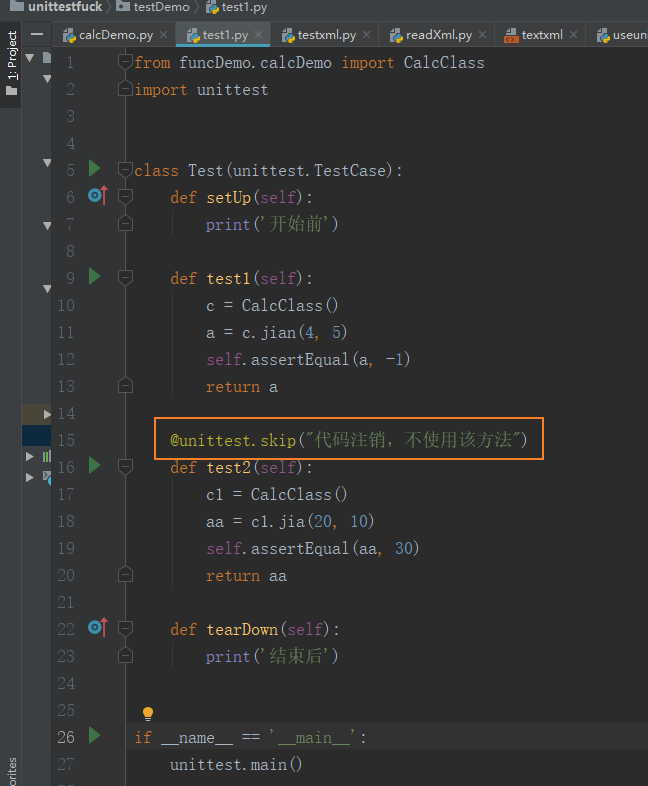
Task: Run test2 via gutter arrow on line 16
Action: pos(94,465)
